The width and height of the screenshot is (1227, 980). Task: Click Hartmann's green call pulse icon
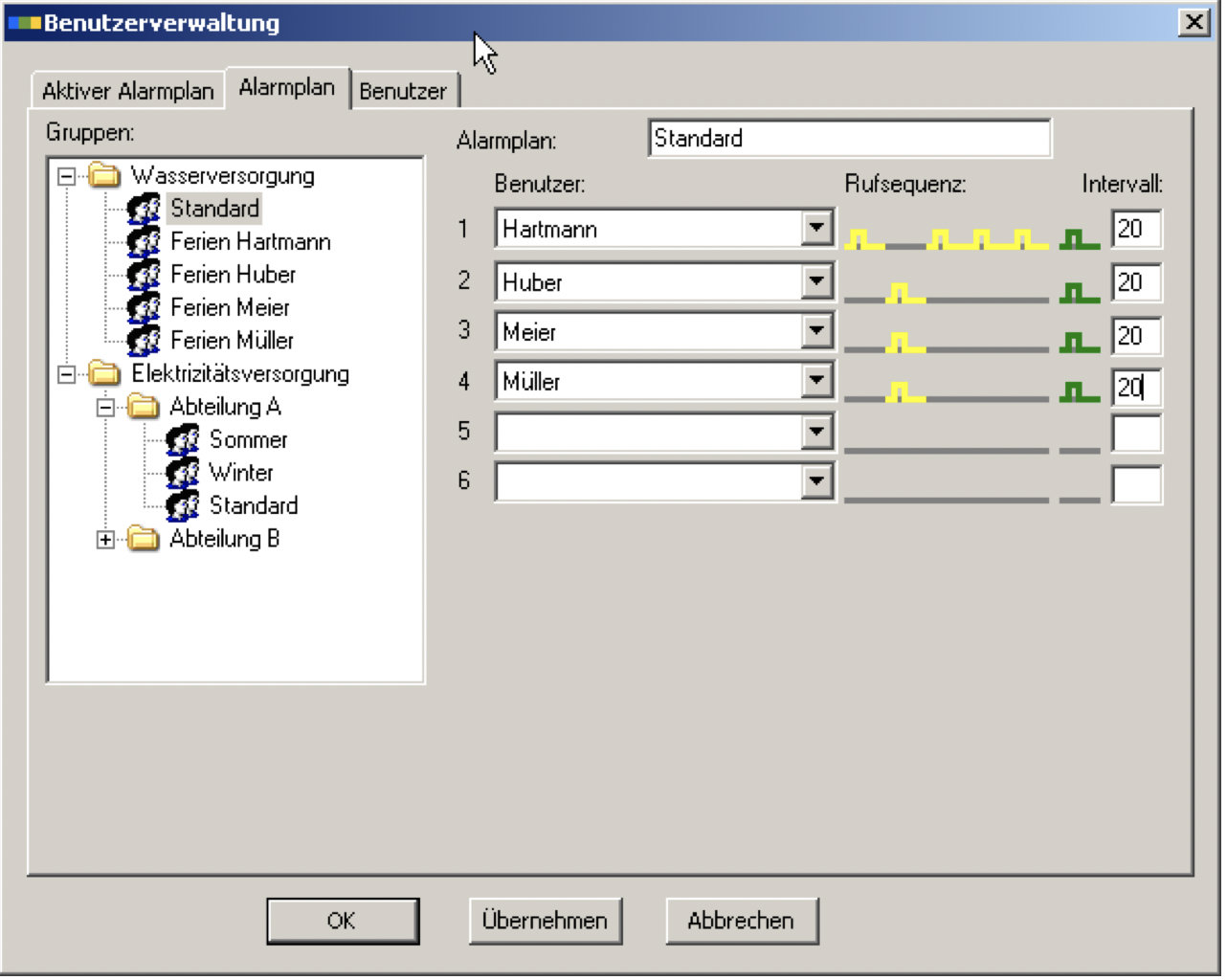(1080, 239)
